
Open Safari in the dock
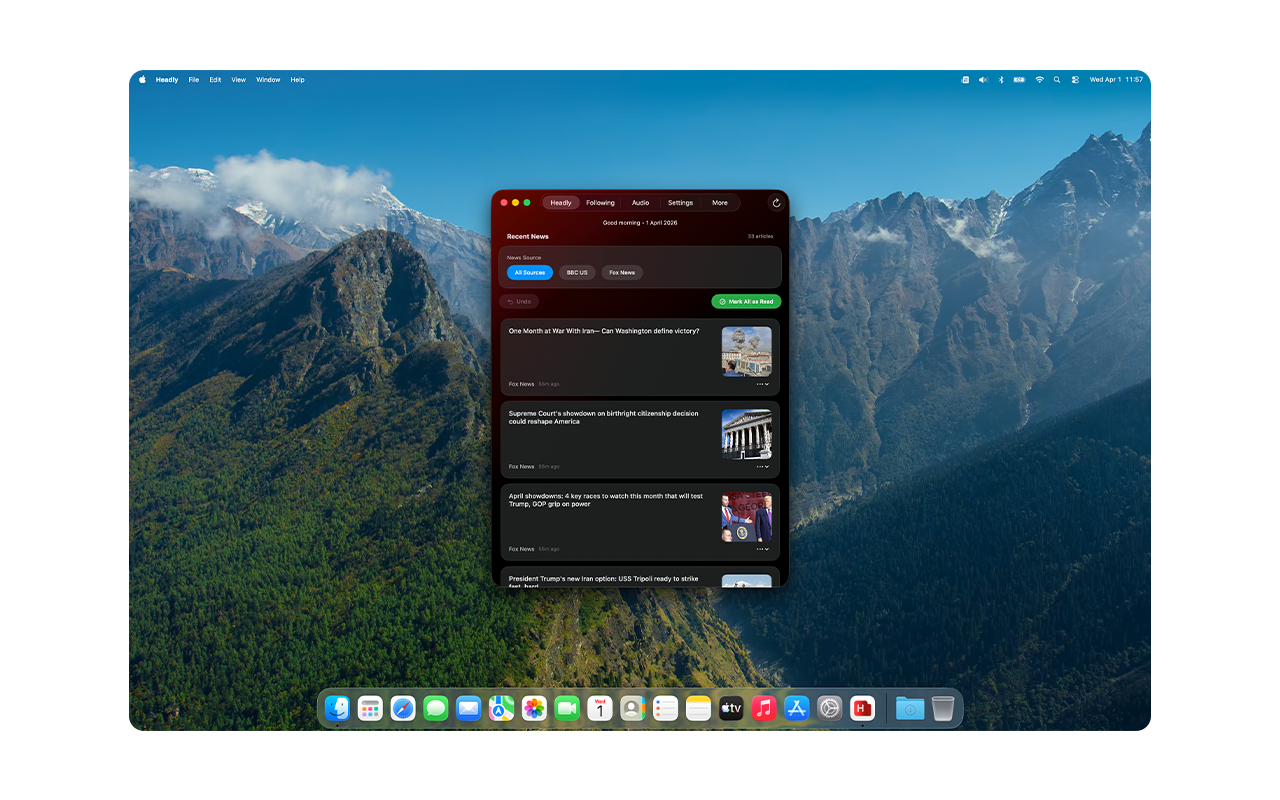(403, 709)
